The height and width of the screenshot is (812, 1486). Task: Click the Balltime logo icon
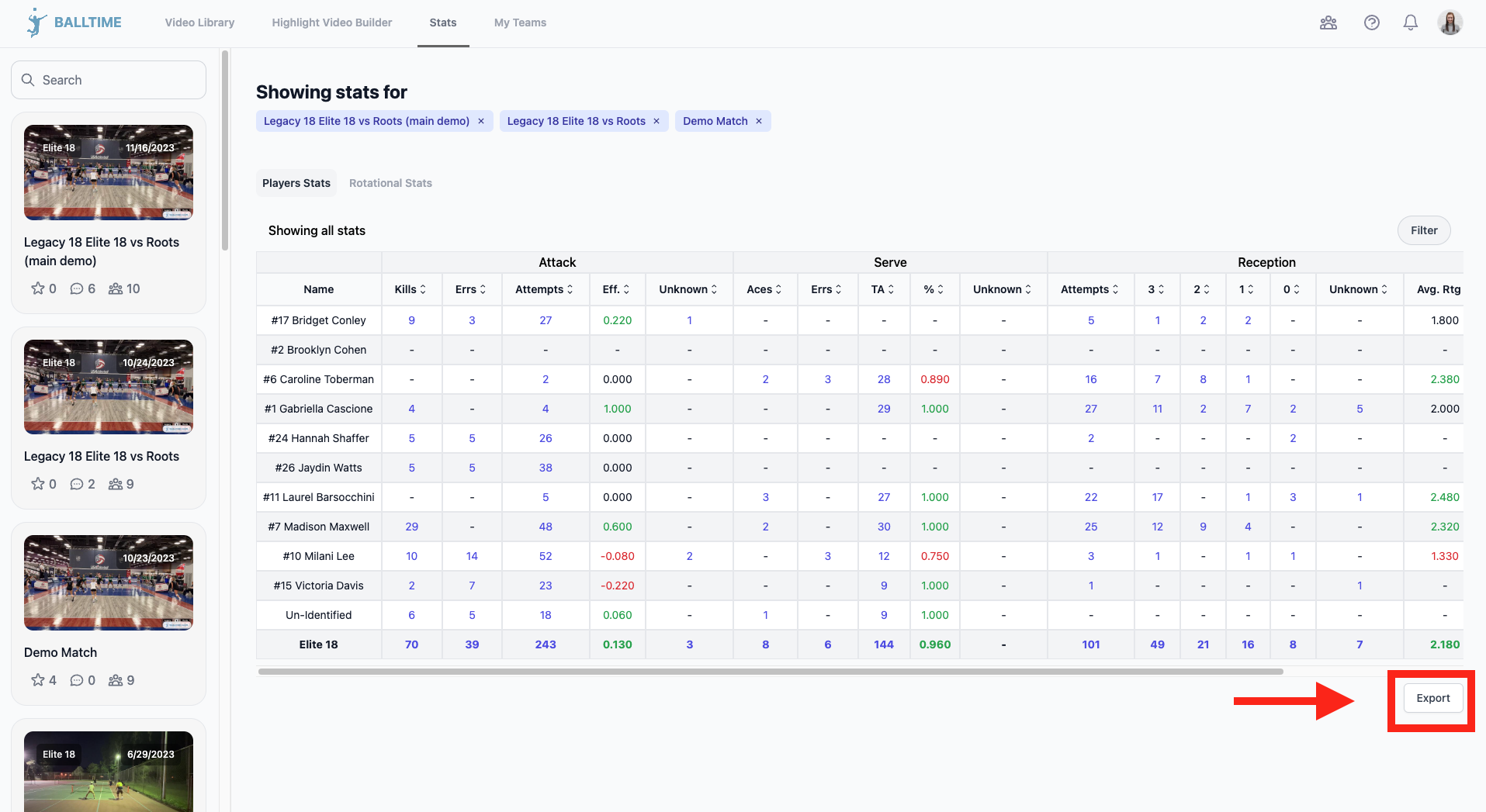pyautogui.click(x=36, y=22)
